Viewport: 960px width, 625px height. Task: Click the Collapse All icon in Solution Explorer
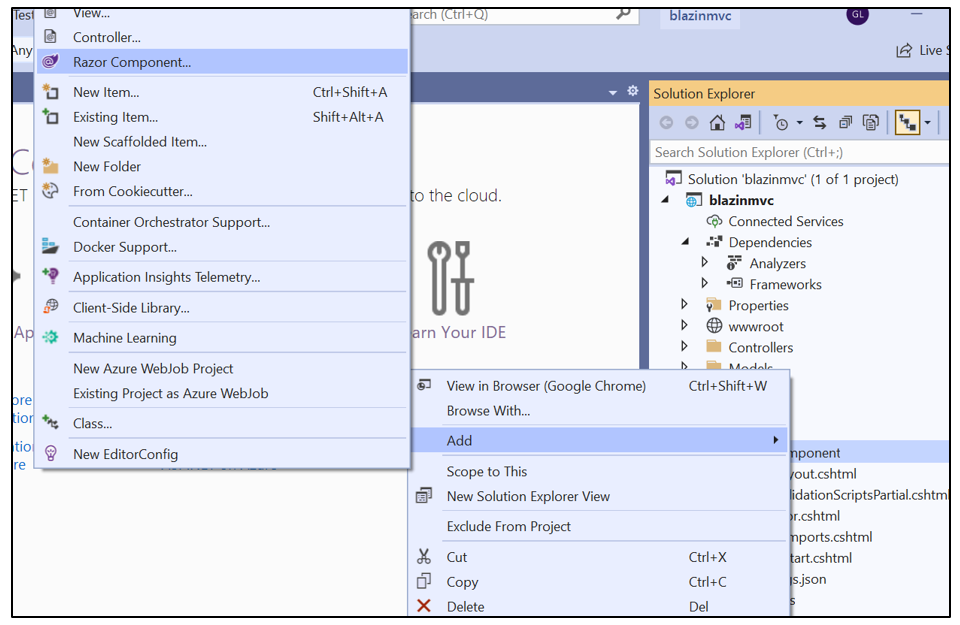(845, 123)
